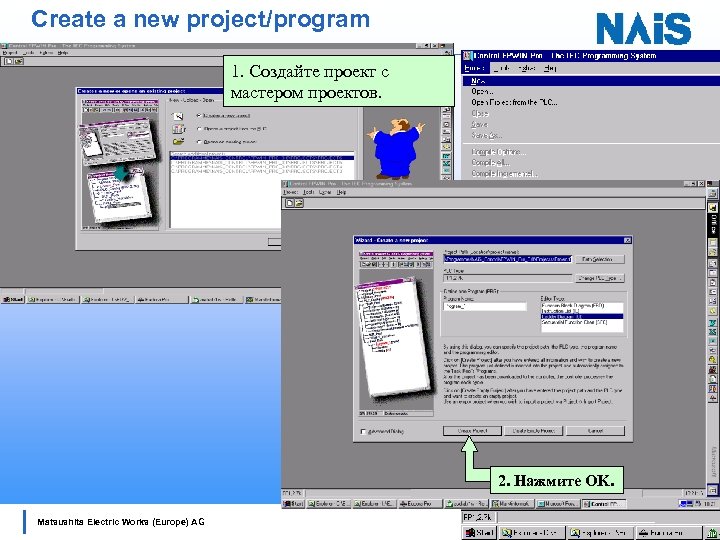
Task: Click Open Project toolbar icon above Wizard dialog
Action: pos(298,202)
